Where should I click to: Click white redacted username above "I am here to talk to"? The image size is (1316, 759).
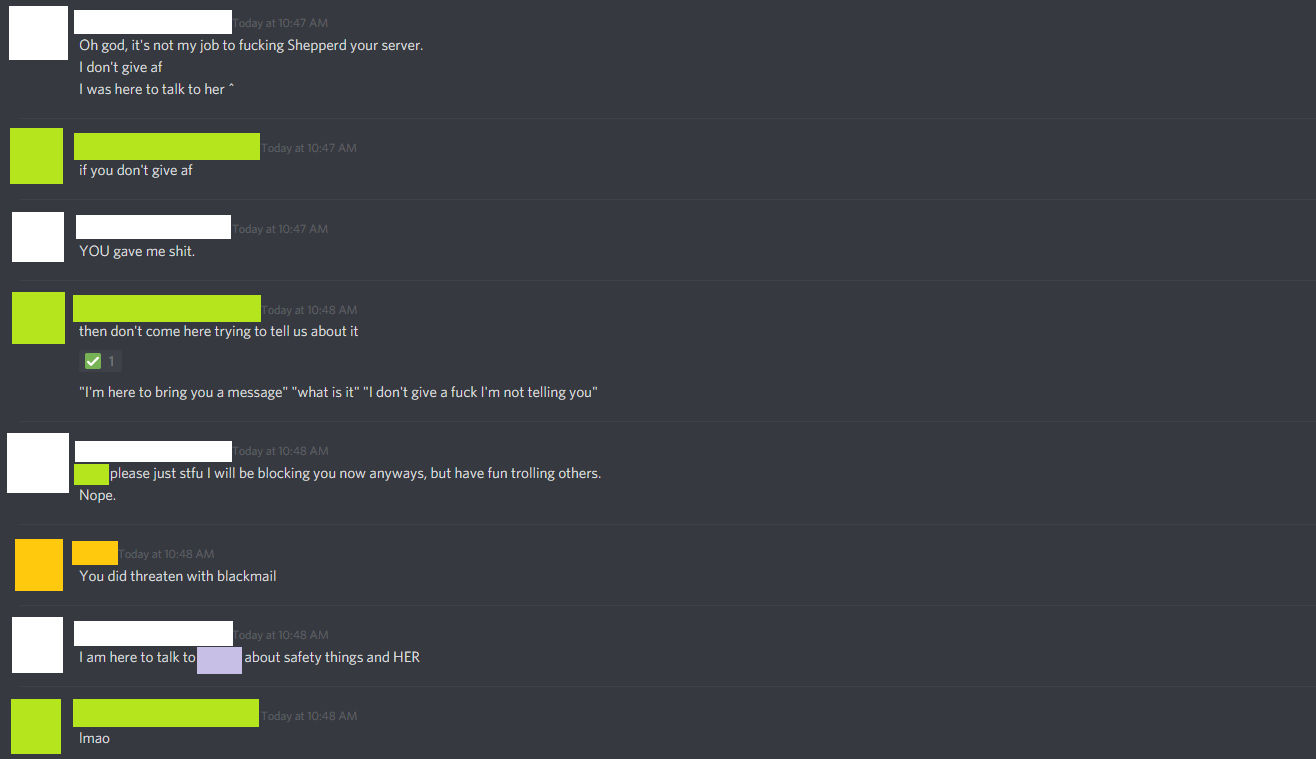(x=153, y=633)
